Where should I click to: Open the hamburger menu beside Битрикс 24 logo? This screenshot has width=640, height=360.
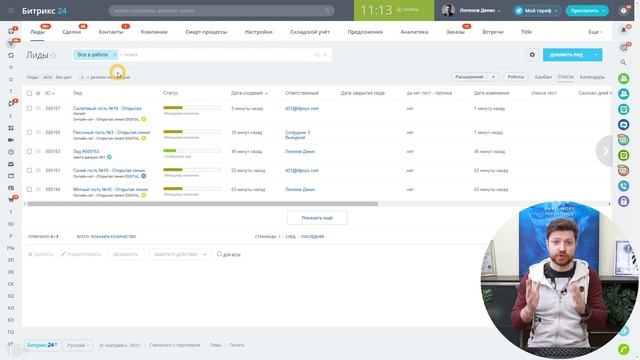[11, 11]
